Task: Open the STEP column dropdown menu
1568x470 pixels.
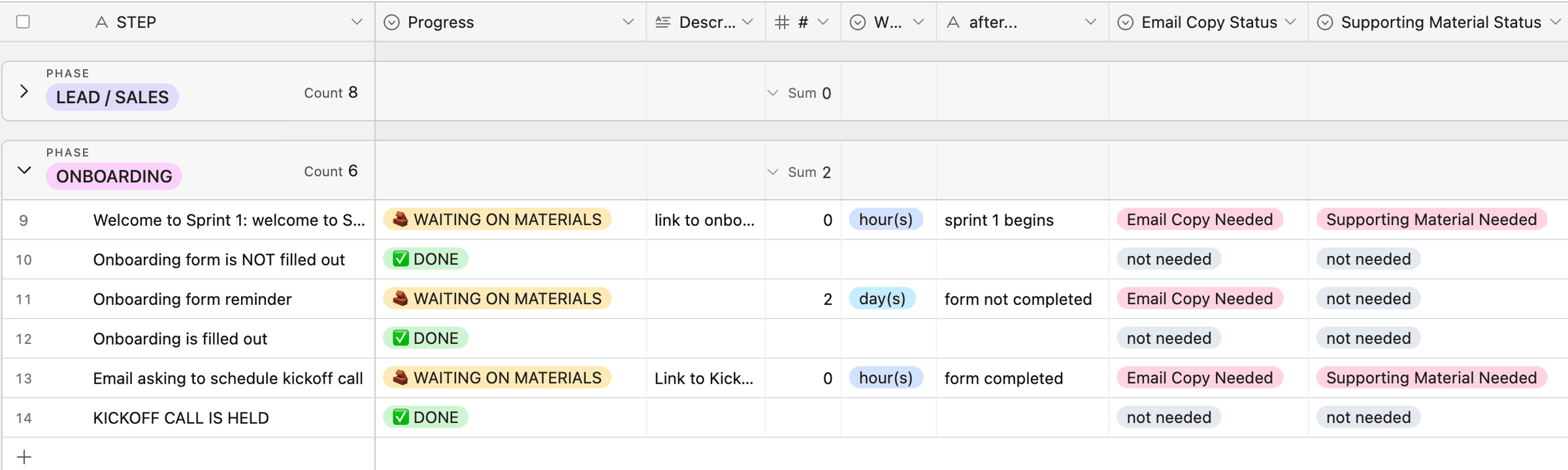Action: pyautogui.click(x=357, y=22)
